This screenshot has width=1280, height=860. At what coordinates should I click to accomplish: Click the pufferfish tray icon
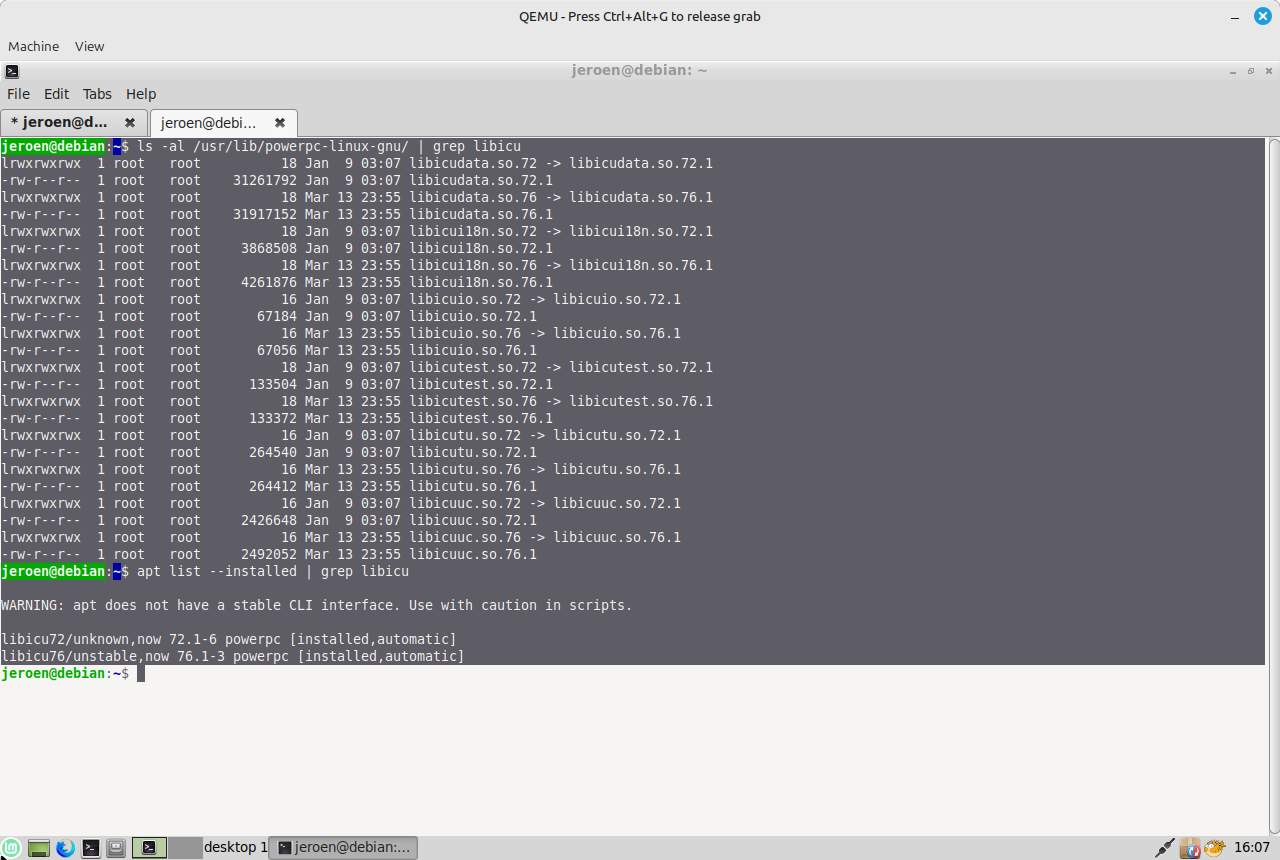pos(1215,848)
